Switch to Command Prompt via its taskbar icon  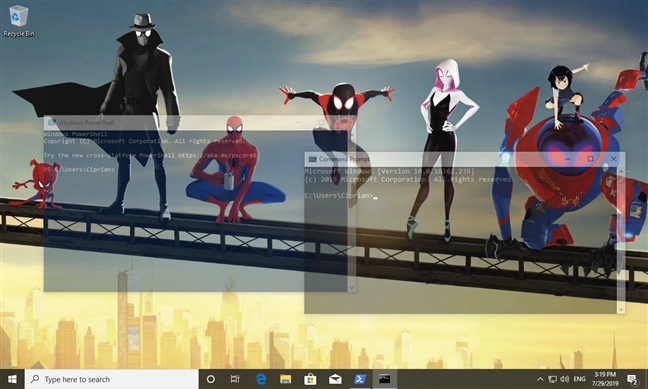pos(385,379)
